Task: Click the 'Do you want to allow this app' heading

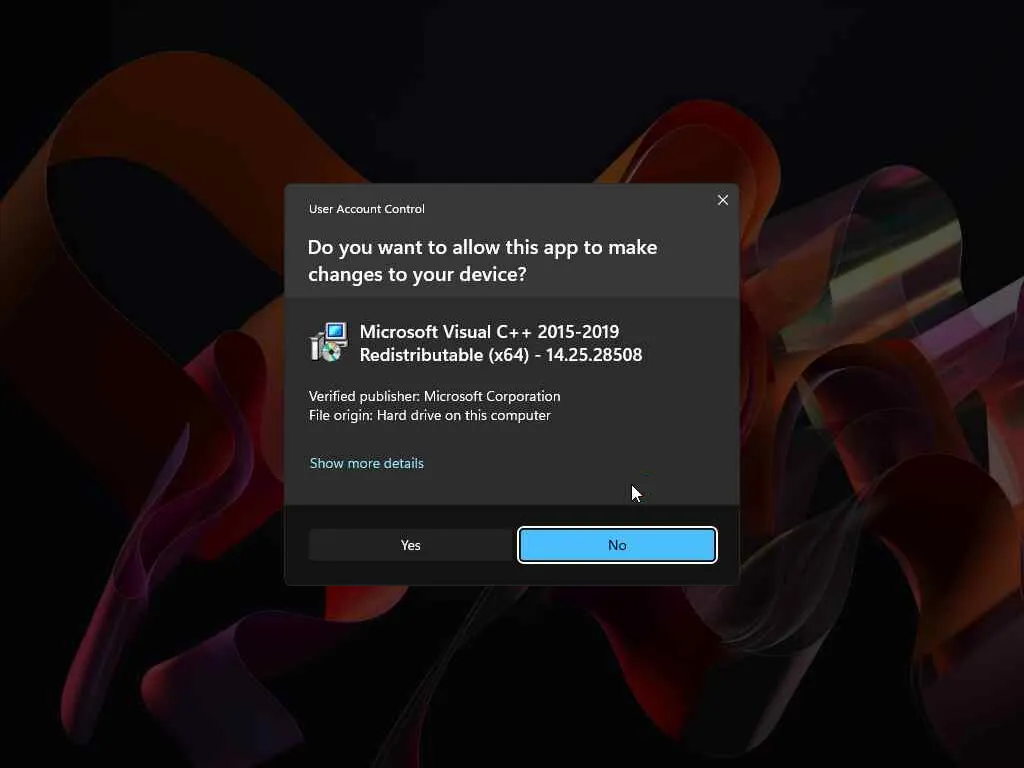Action: pyautogui.click(x=482, y=261)
